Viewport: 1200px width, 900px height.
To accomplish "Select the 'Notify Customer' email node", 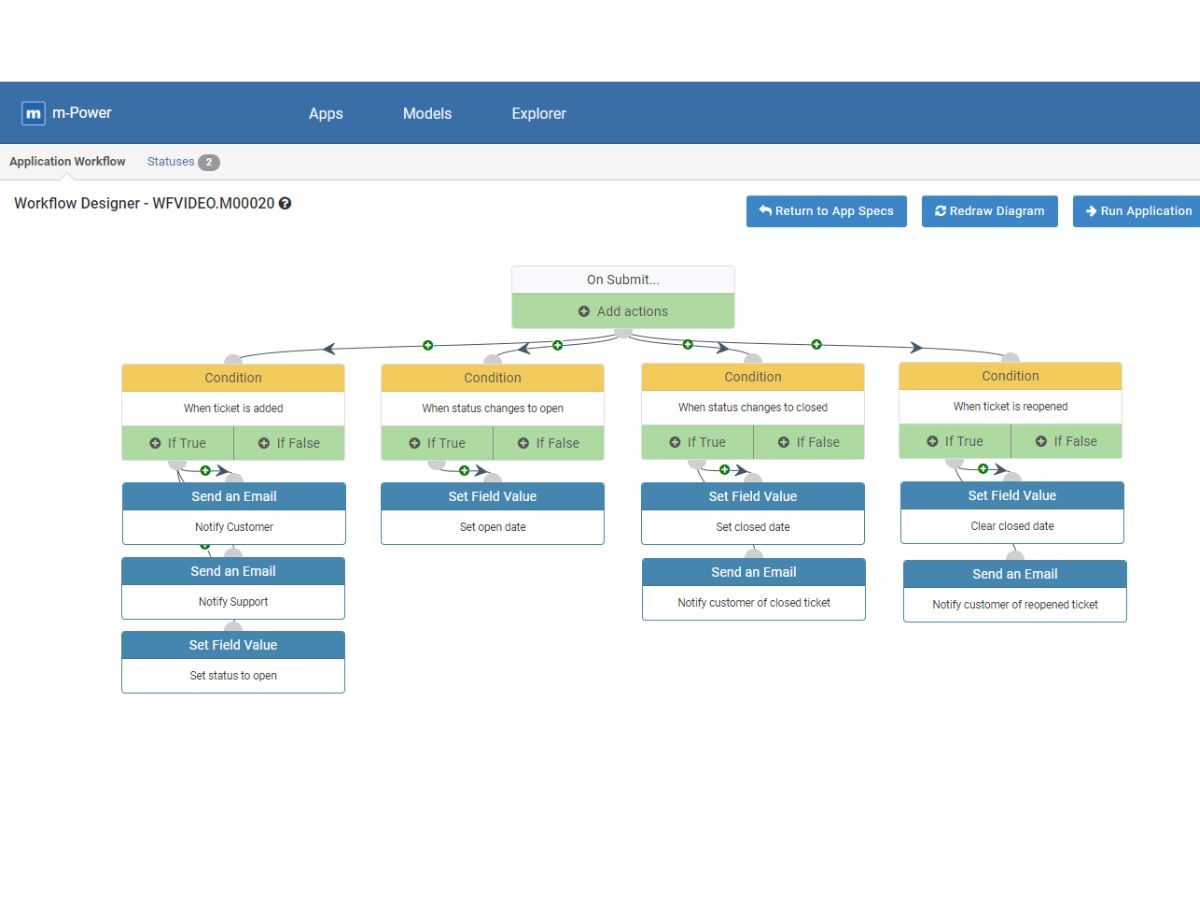I will click(234, 514).
